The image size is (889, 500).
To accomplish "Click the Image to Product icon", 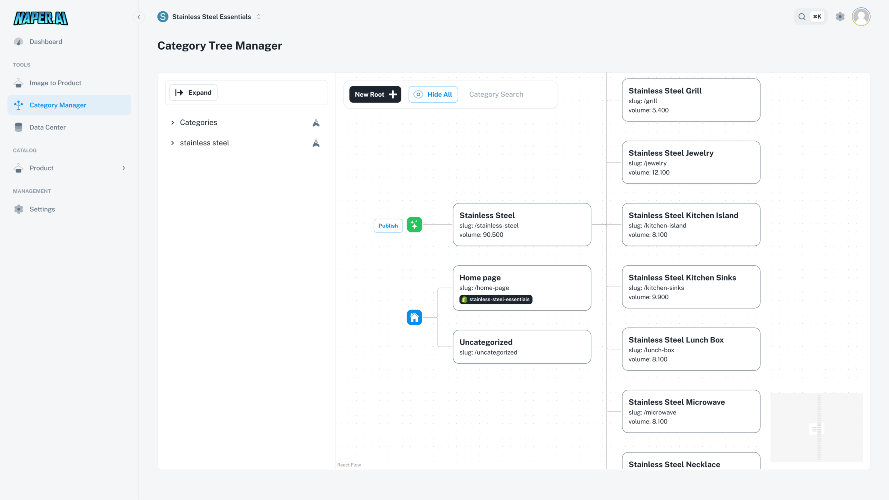I will pyautogui.click(x=19, y=83).
